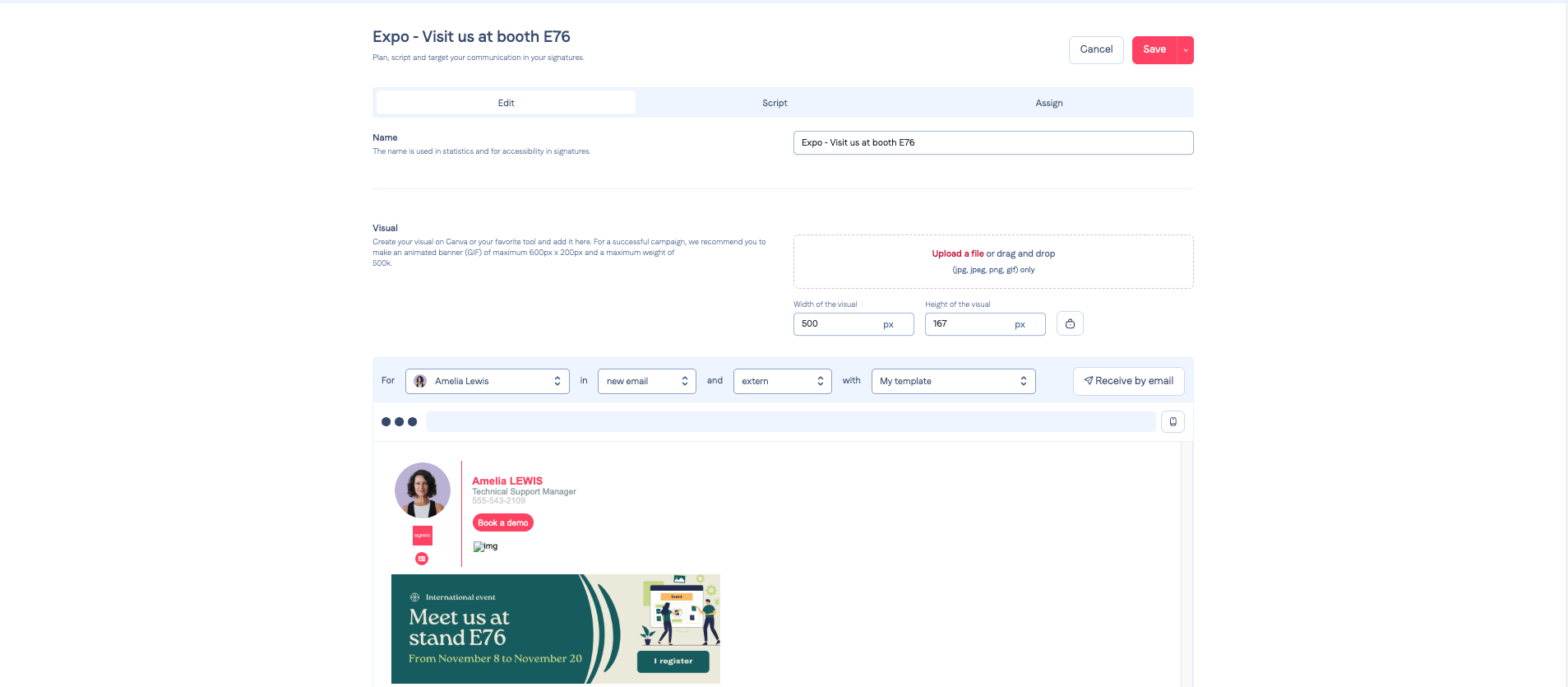The height and width of the screenshot is (687, 1568).
Task: Click the Amelia LEWIS name text
Action: [x=507, y=481]
